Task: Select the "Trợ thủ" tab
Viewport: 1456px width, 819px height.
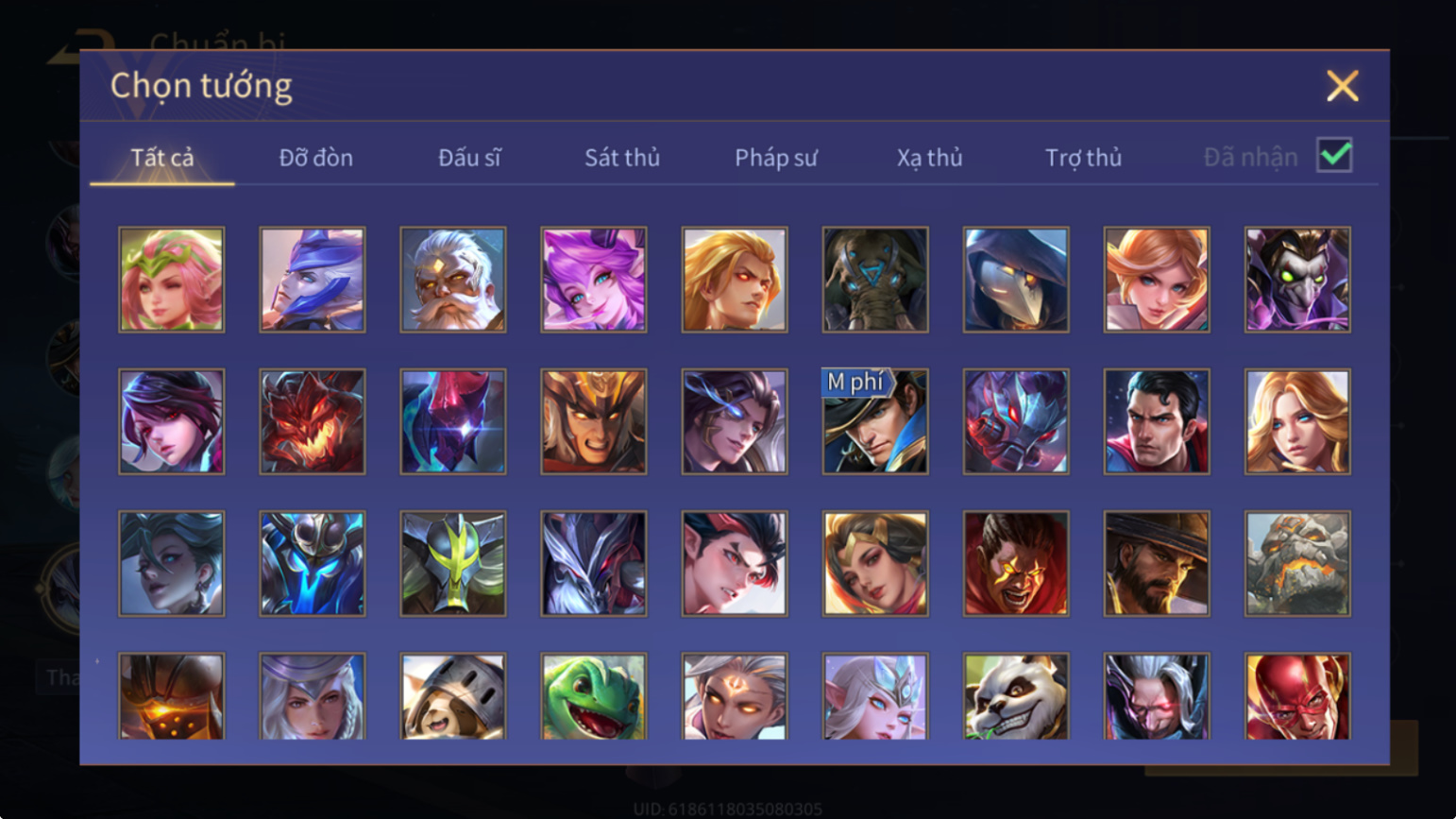Action: [1083, 158]
